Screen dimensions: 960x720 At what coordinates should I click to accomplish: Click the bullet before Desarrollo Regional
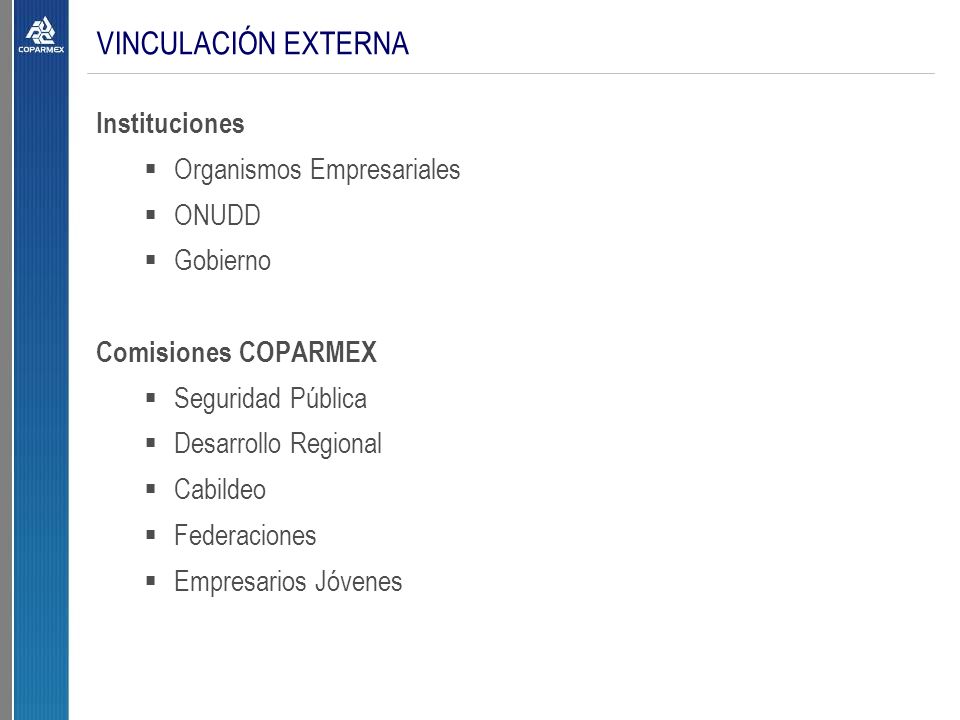[x=151, y=443]
